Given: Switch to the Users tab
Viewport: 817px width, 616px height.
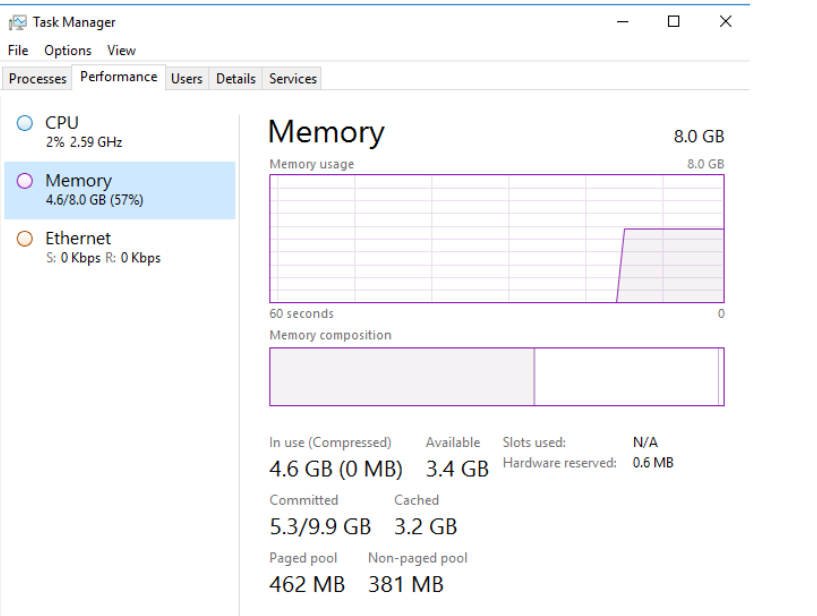Looking at the screenshot, I should coord(187,79).
